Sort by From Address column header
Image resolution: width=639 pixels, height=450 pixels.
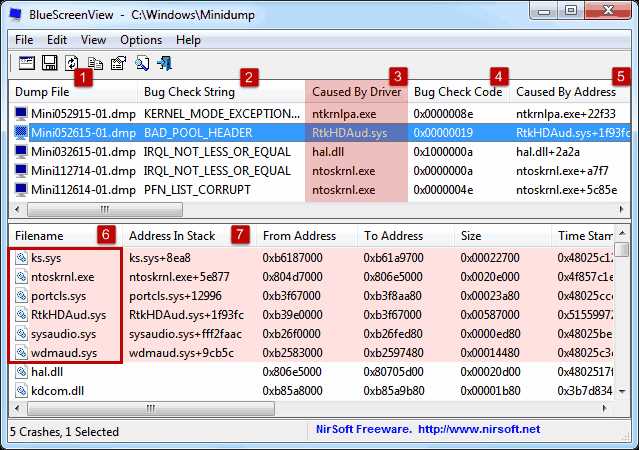pos(307,236)
